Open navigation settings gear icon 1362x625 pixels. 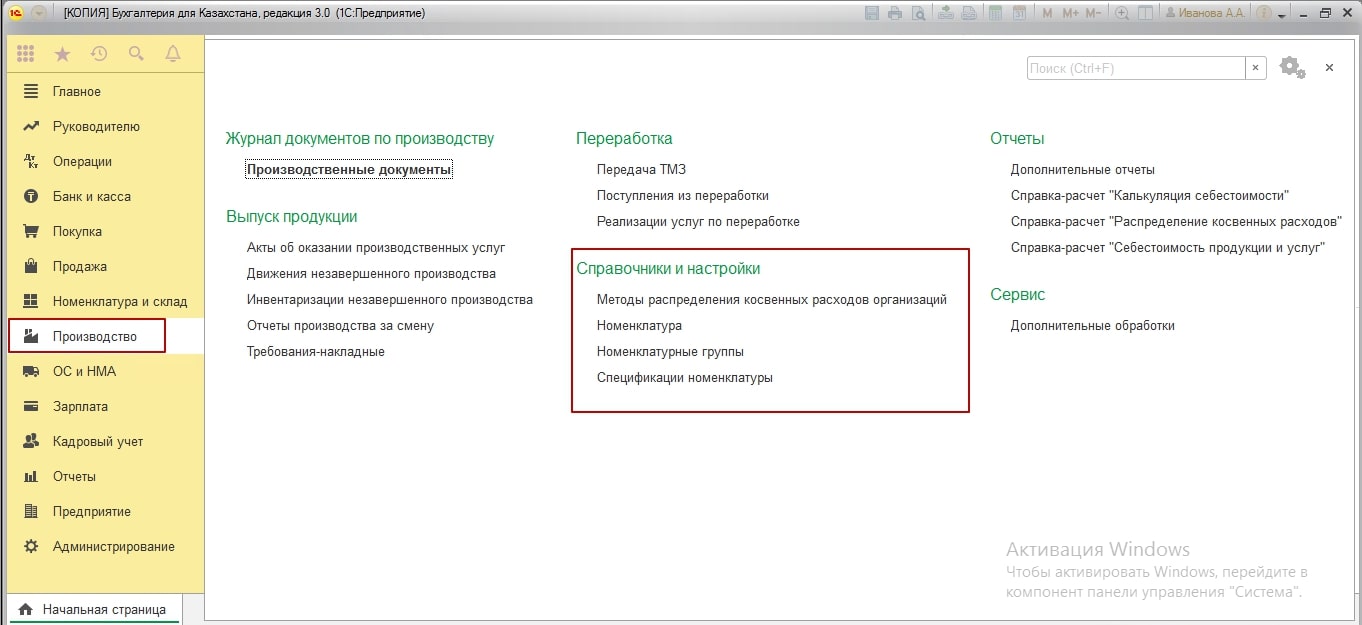[1291, 67]
